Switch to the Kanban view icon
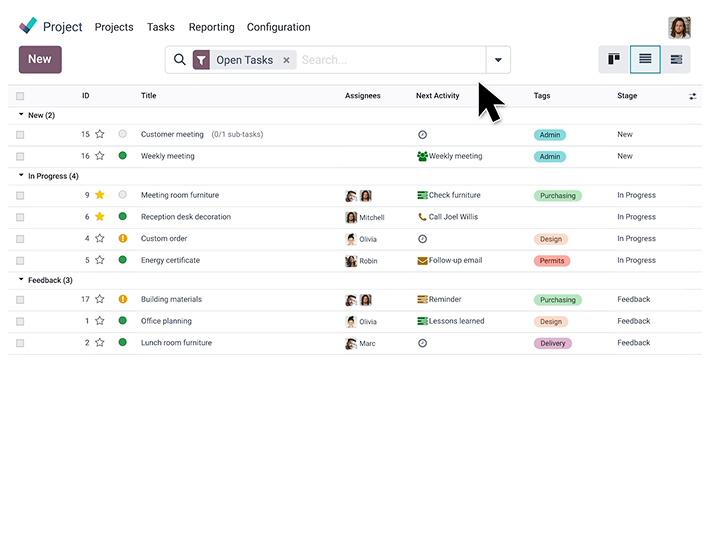 pyautogui.click(x=614, y=59)
